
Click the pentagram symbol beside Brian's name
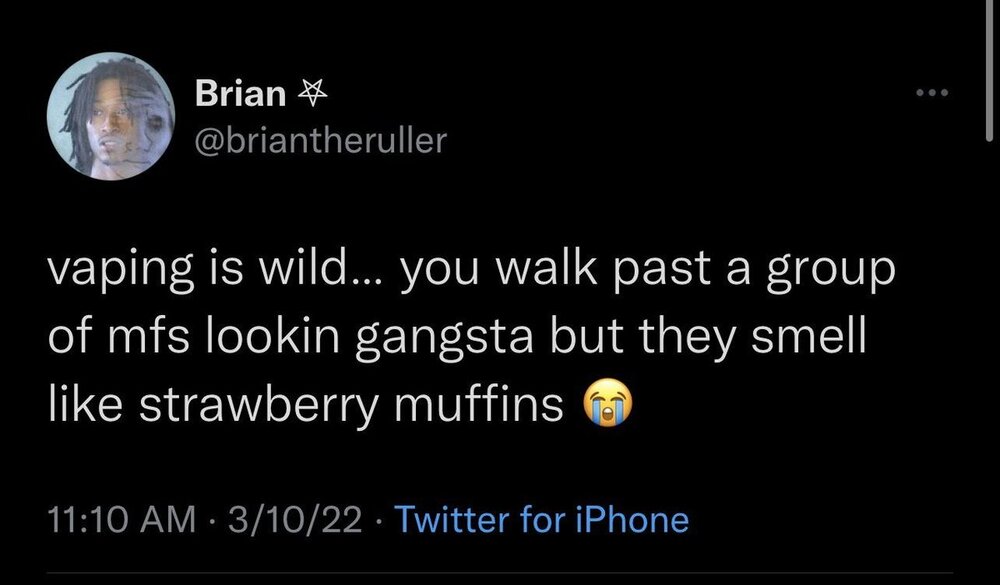tap(307, 94)
